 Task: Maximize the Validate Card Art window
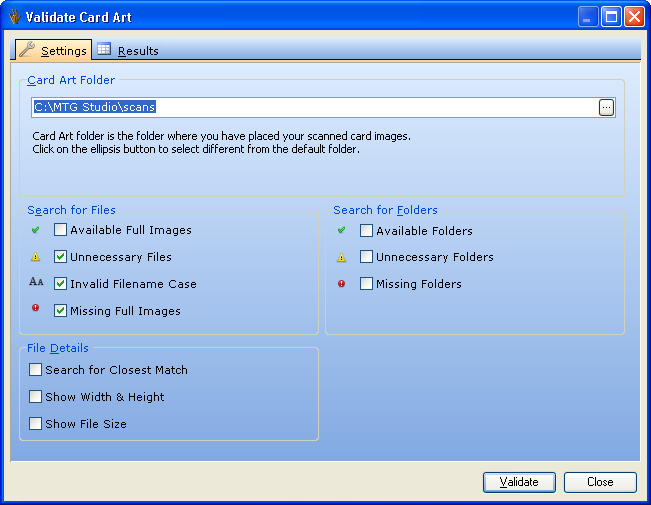(x=612, y=17)
